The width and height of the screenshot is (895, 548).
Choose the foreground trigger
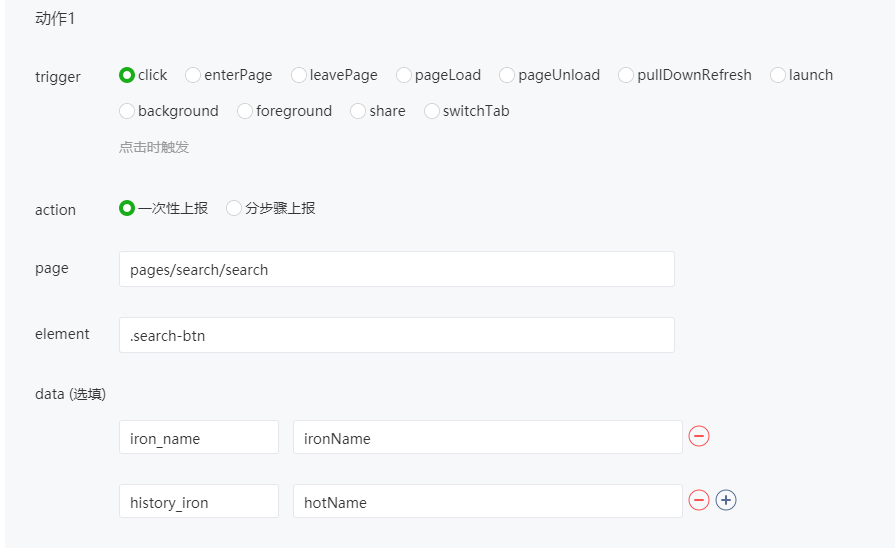245,111
